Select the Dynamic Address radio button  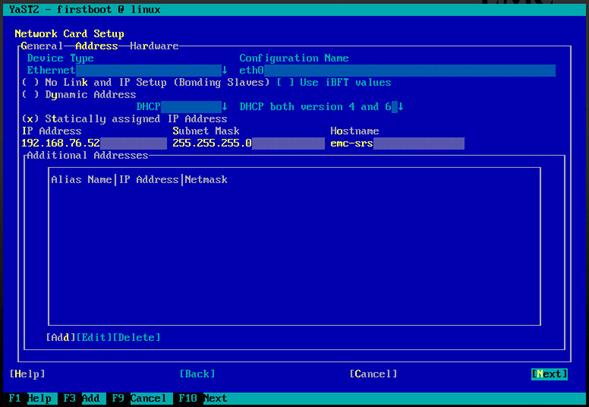79,94
